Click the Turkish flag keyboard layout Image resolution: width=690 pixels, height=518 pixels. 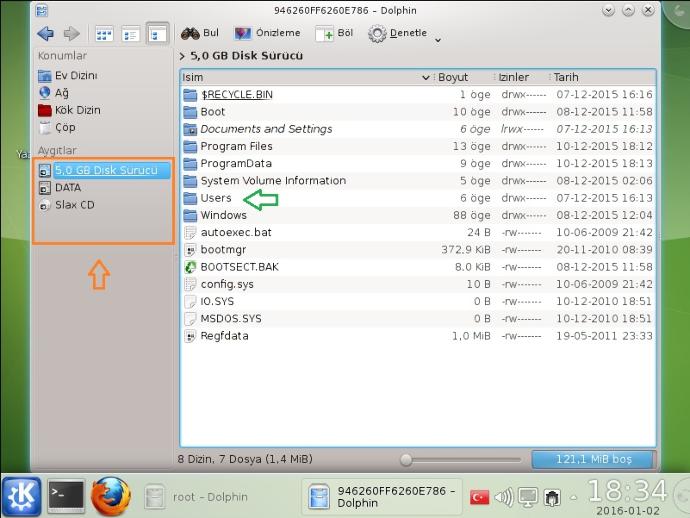pos(479,497)
